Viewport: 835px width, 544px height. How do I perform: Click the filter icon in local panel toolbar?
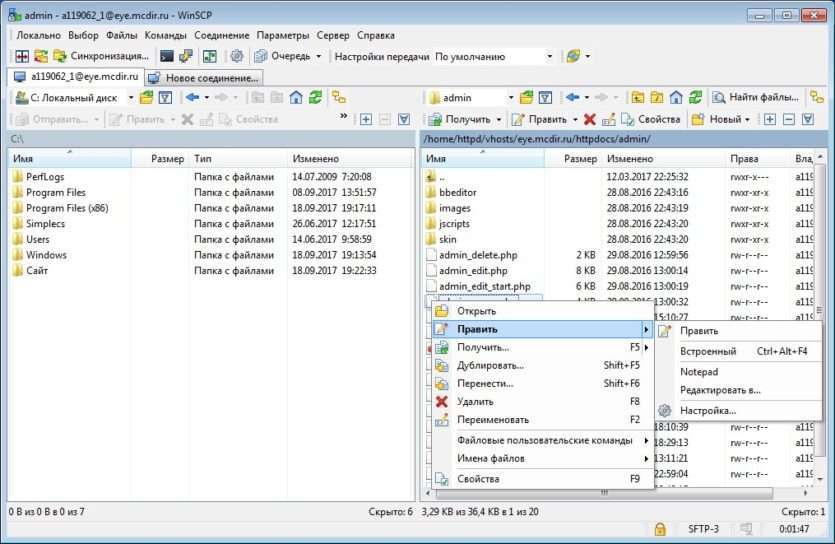pos(166,97)
